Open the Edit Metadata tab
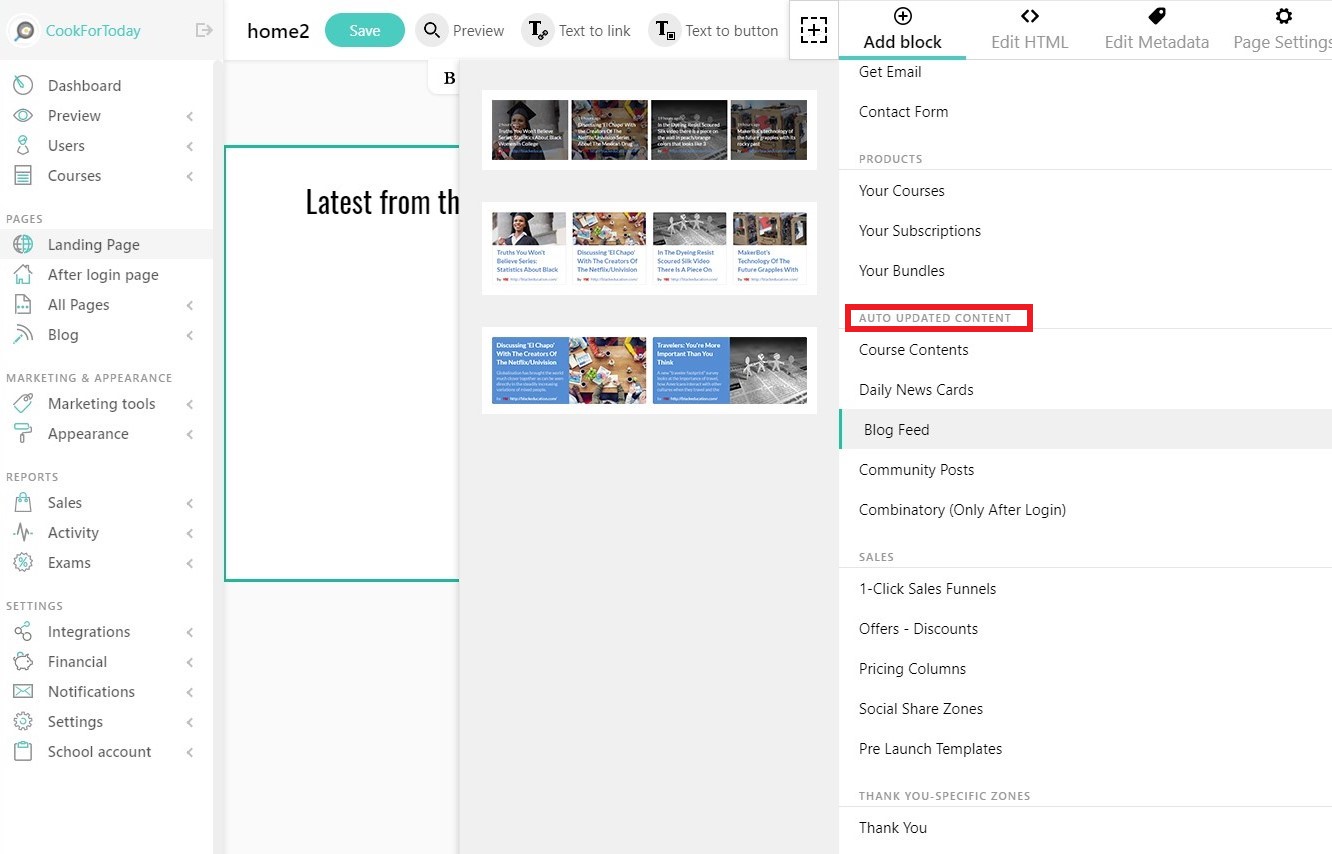The width and height of the screenshot is (1332, 854). coord(1156,30)
